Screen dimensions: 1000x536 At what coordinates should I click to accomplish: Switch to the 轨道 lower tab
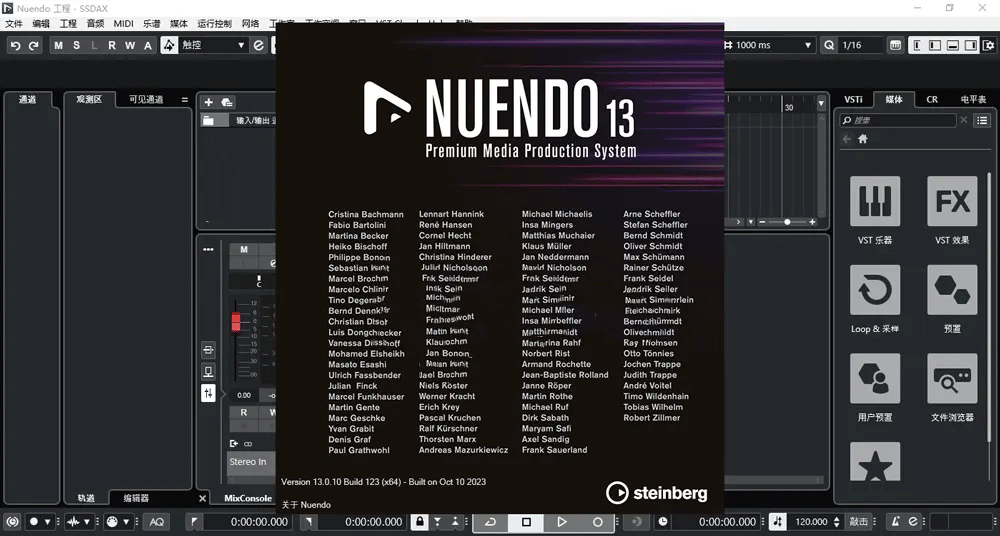[x=86, y=498]
